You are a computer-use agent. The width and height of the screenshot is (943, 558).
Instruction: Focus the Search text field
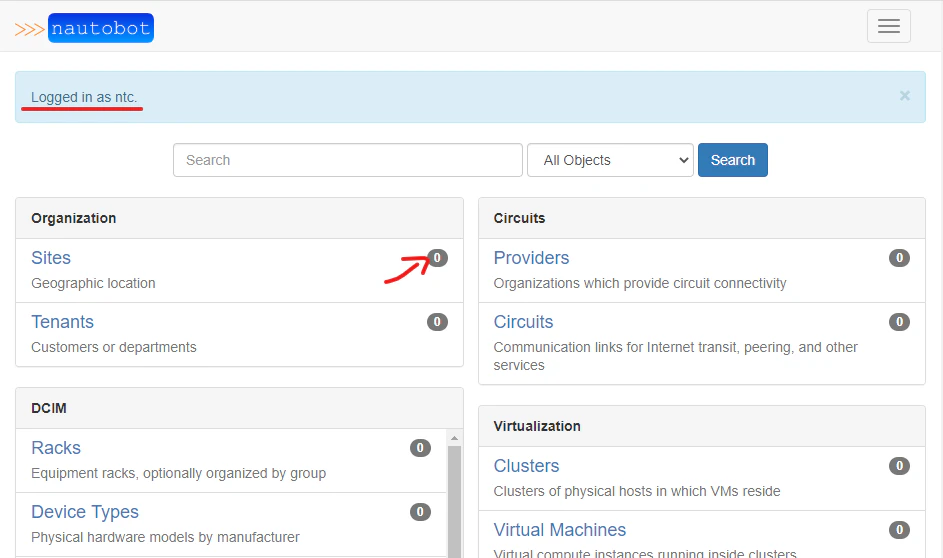348,160
